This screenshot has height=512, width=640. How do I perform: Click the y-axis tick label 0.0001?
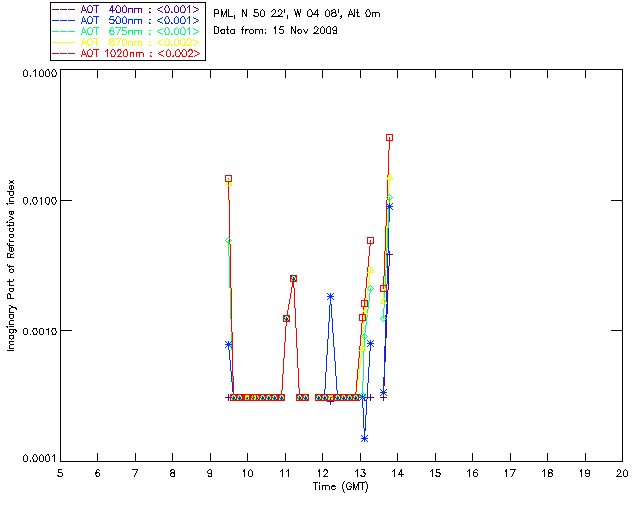[39, 459]
